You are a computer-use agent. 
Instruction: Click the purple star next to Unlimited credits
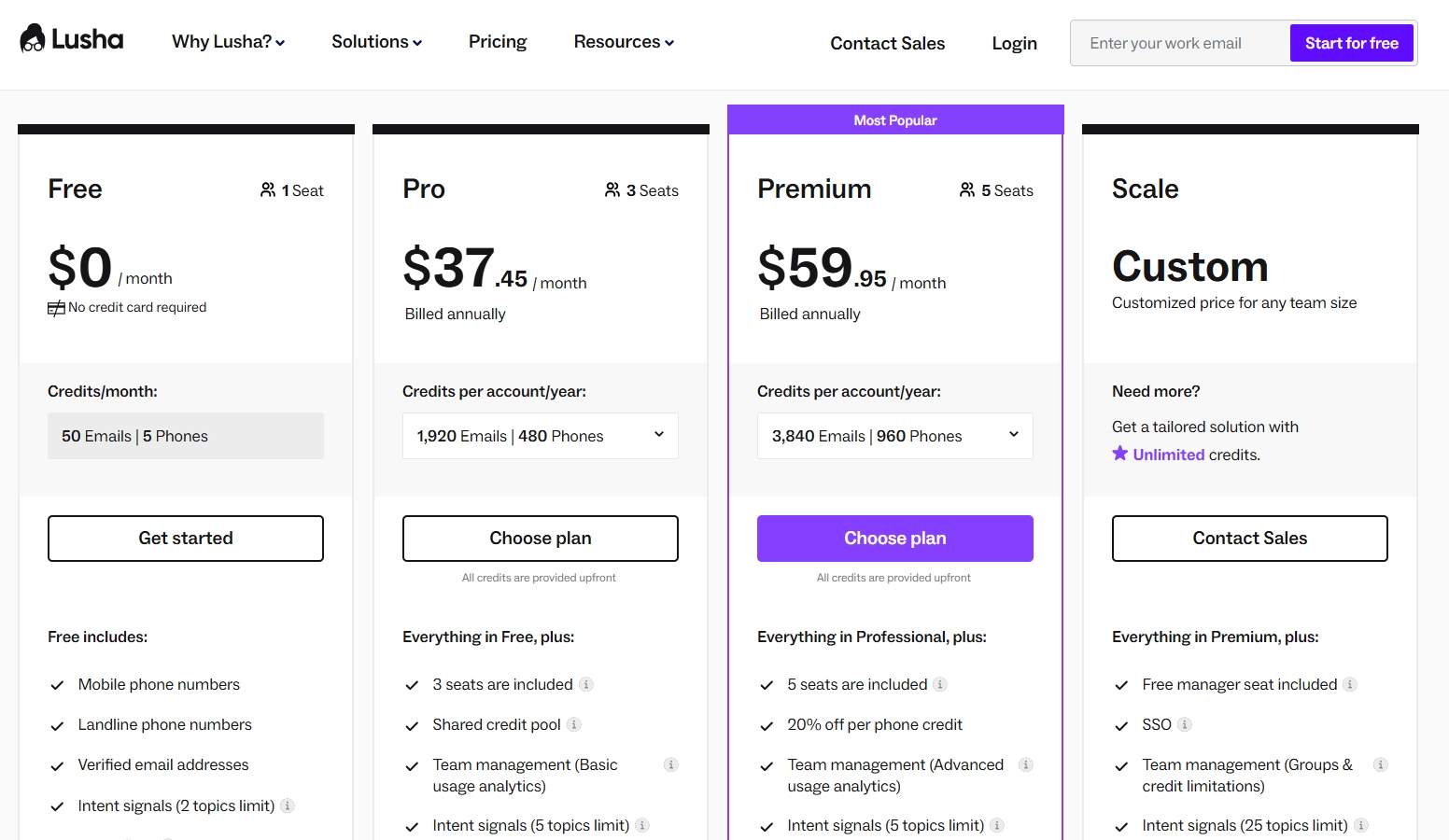point(1120,454)
